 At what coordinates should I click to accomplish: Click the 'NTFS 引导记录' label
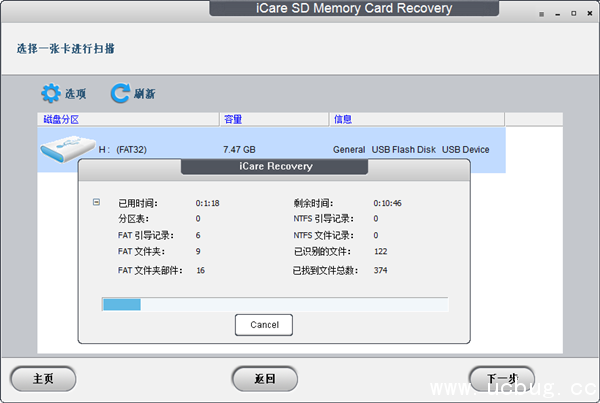click(324, 219)
